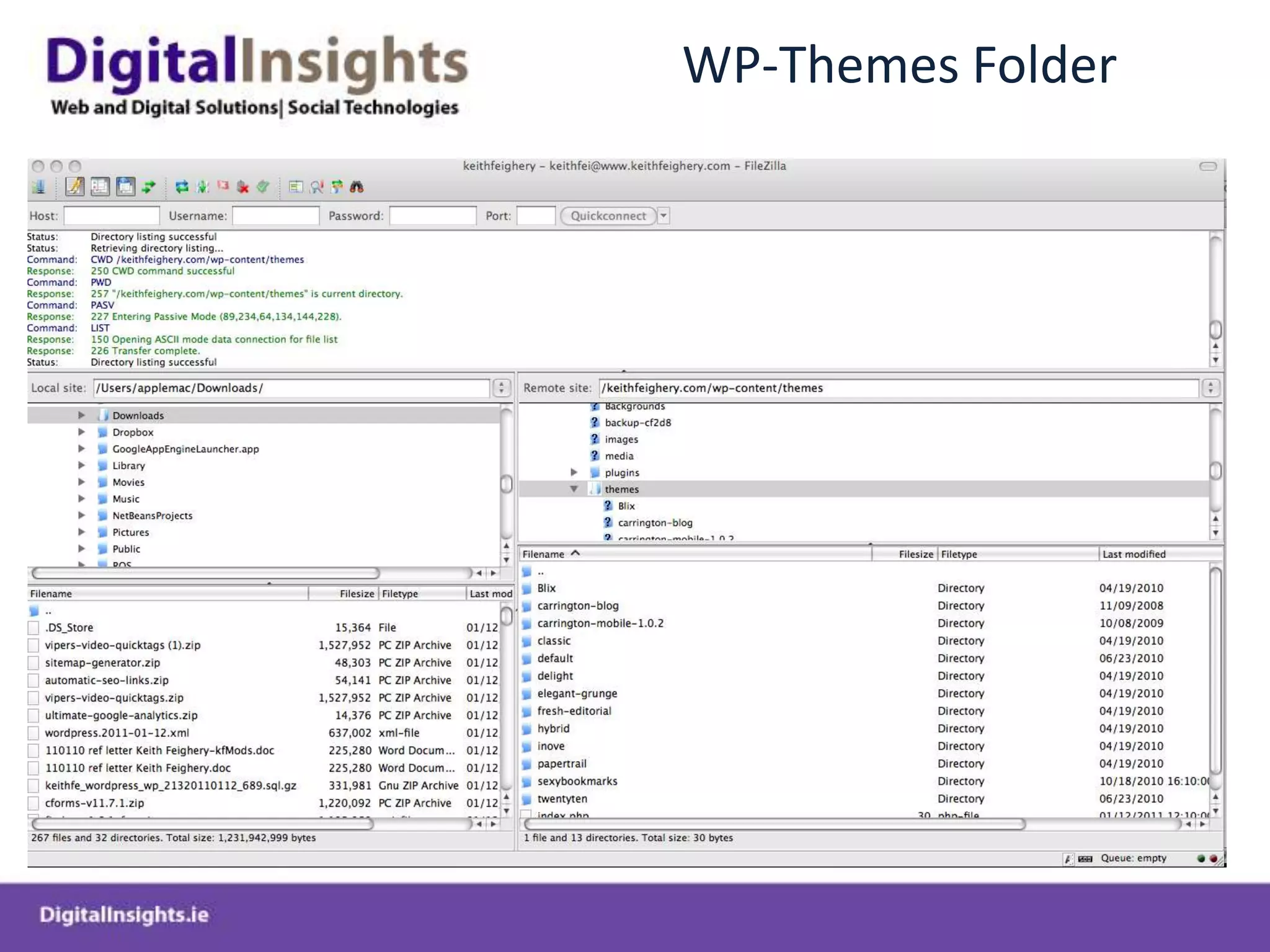Click the Username input field
Screen dimensions: 1270x952
pyautogui.click(x=275, y=216)
